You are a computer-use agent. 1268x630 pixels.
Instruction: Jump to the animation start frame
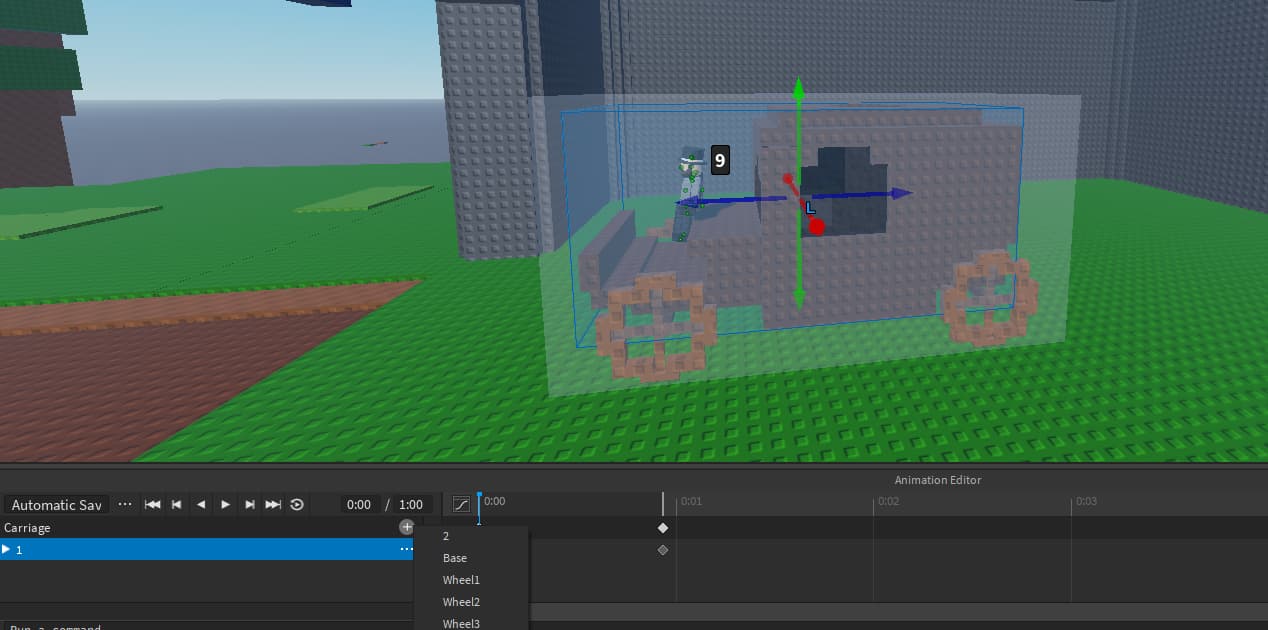click(152, 504)
